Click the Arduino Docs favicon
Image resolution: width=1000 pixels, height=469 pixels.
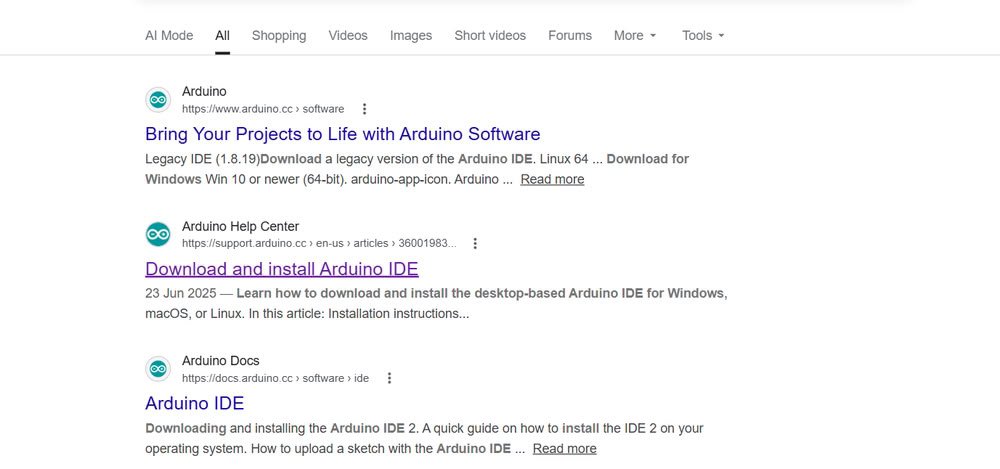(158, 369)
